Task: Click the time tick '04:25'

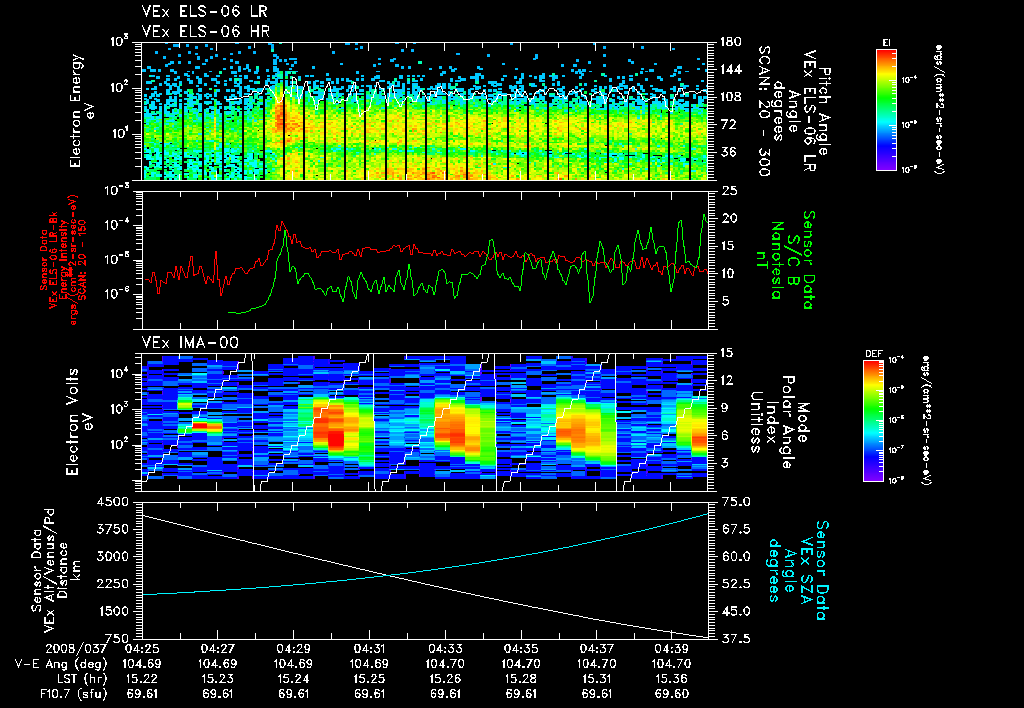Action: point(142,649)
